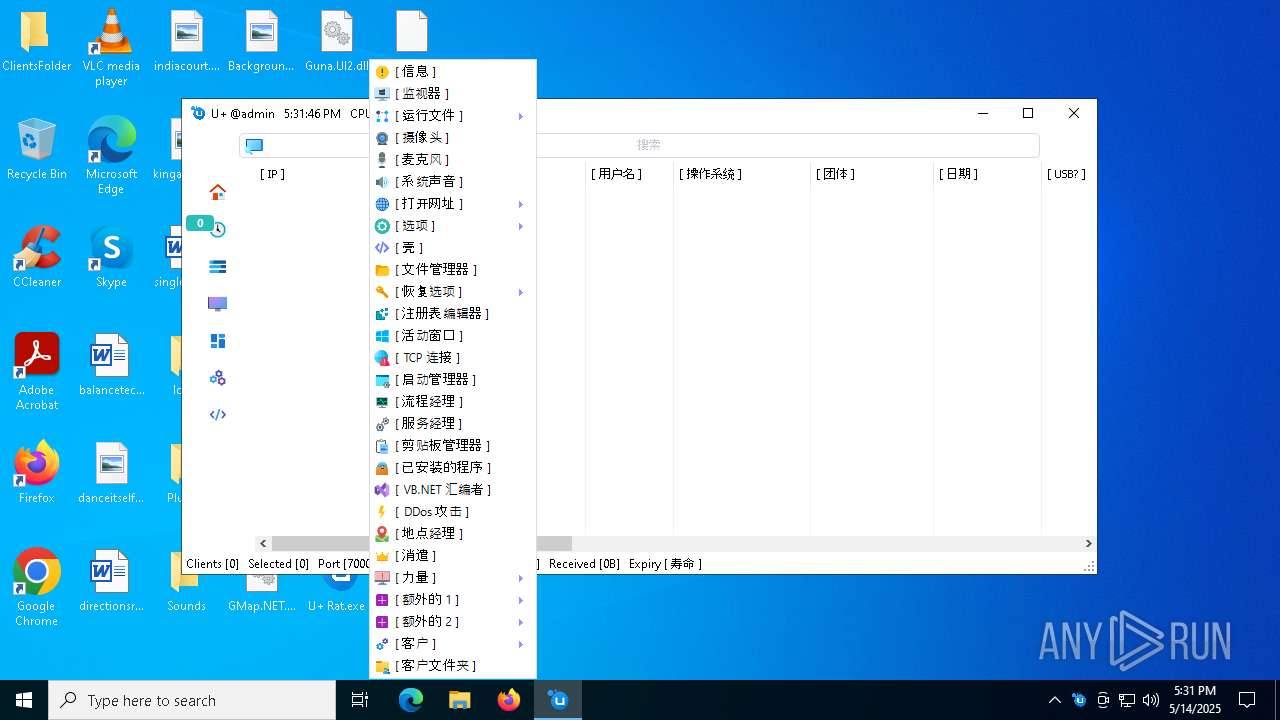
Task: Click the [启动管理器] startup icon
Action: [382, 380]
